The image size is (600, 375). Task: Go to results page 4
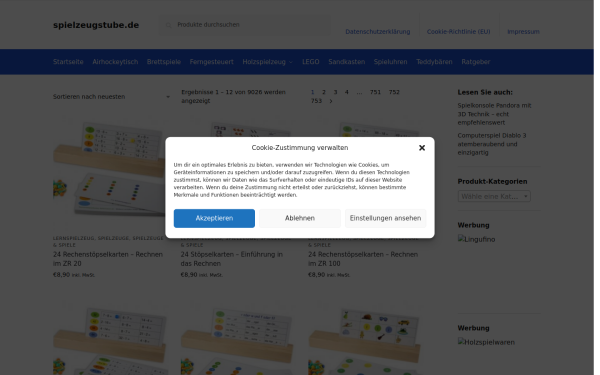click(x=347, y=92)
